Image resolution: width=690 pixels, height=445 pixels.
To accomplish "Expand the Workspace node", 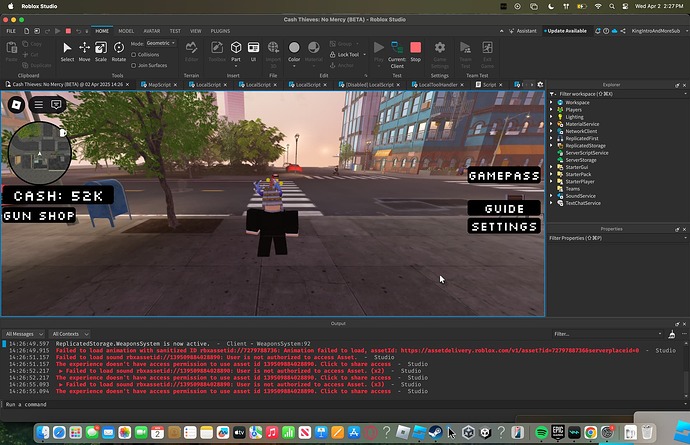I will [x=551, y=103].
